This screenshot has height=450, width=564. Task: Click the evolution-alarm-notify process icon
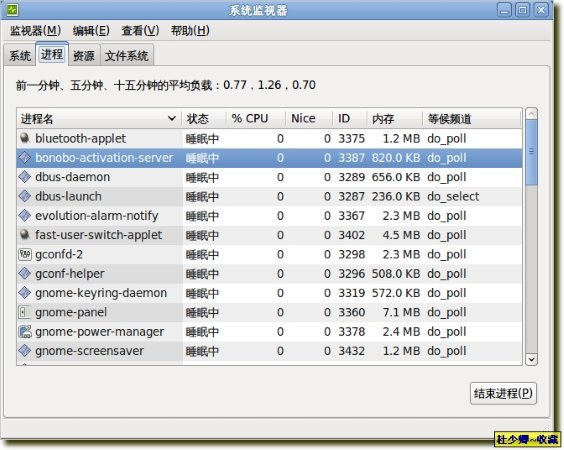pyautogui.click(x=24, y=215)
